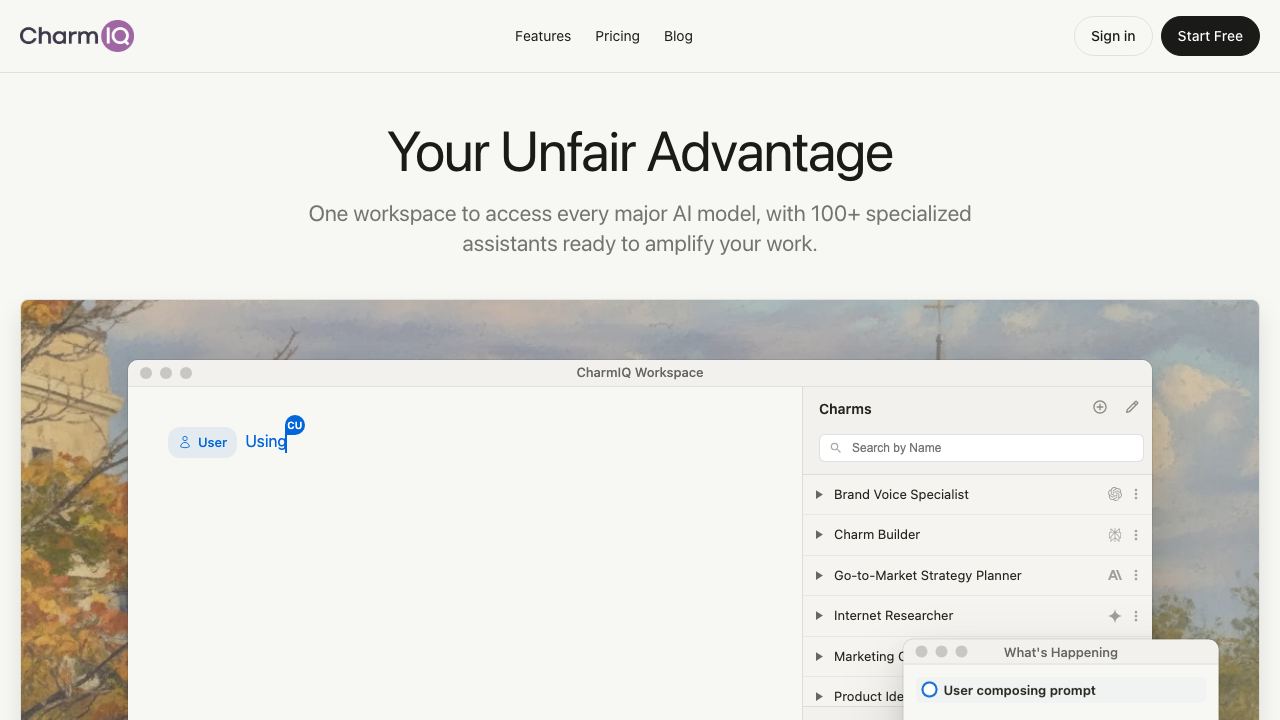The image size is (1280, 720).
Task: Expand the Go-to-Market Strategy Planner charm
Action: click(x=819, y=575)
